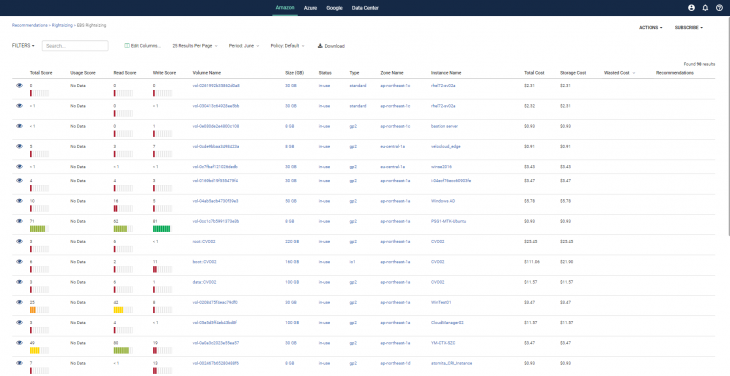Sort by Storage Cost column header
The image size is (730, 376).
573,73
